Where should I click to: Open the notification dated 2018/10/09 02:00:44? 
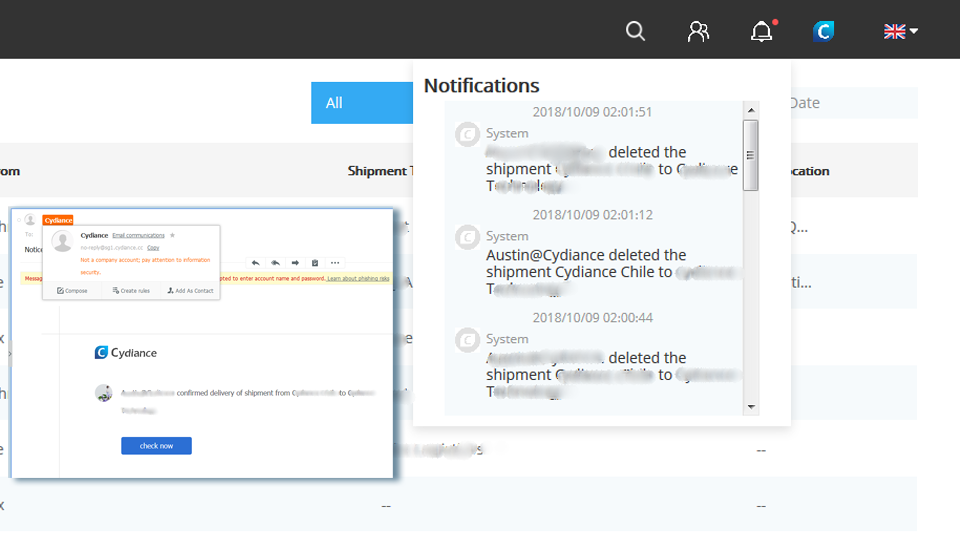click(593, 356)
